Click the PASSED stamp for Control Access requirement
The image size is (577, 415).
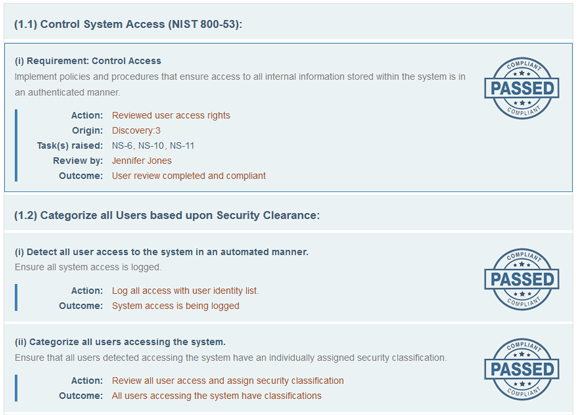click(x=522, y=88)
